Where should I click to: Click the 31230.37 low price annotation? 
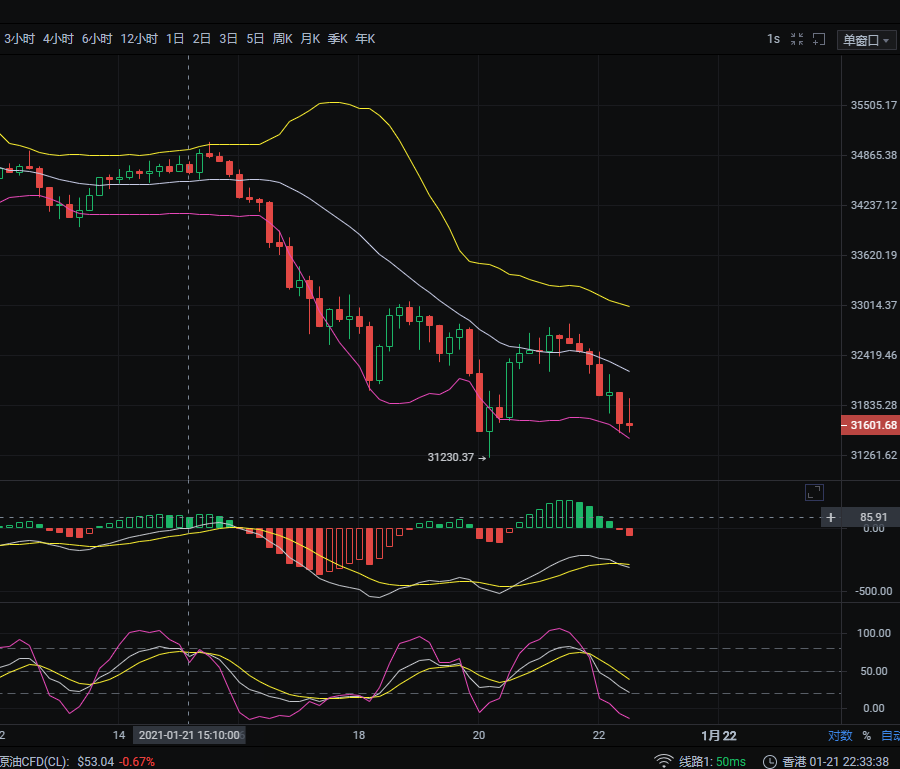click(x=450, y=457)
